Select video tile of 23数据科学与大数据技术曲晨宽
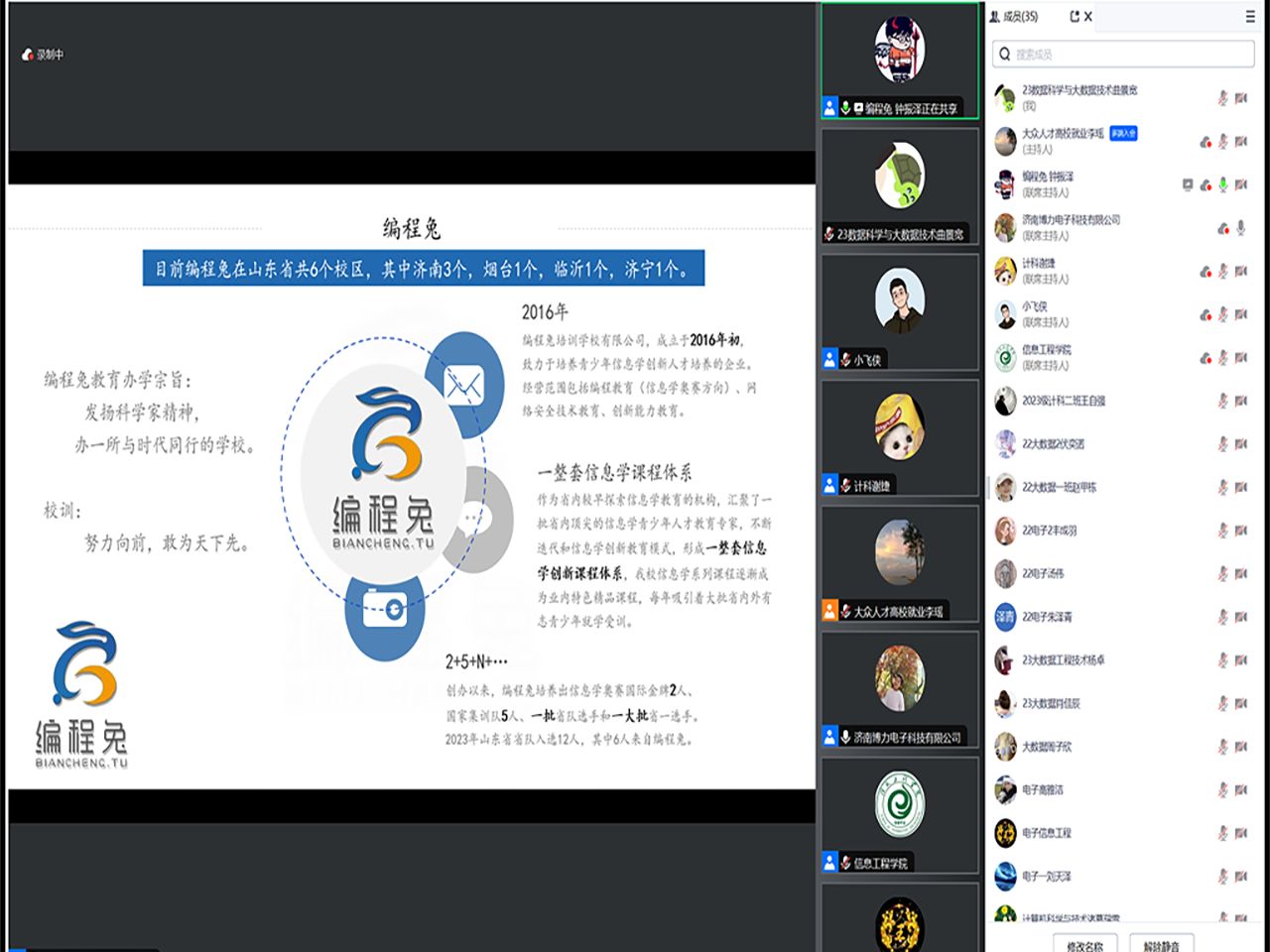This screenshot has width=1270, height=952. (900, 186)
